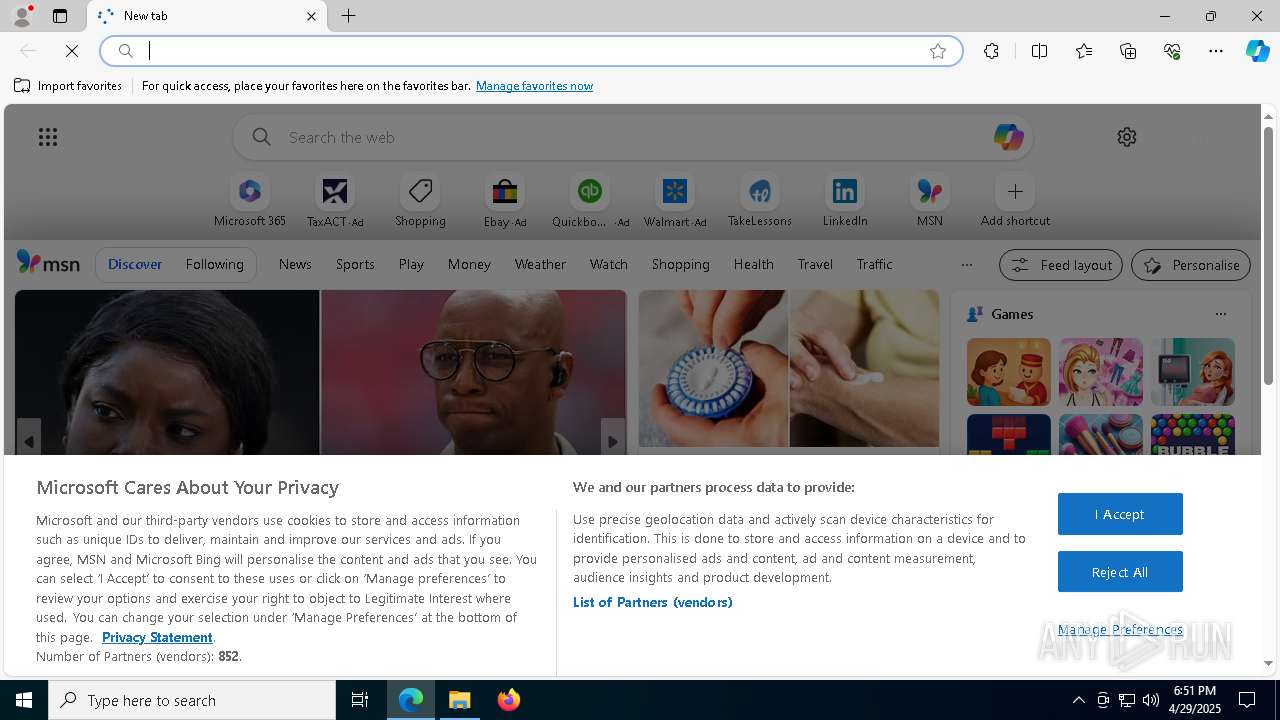
Task: Click Reject All button
Action: (1120, 572)
